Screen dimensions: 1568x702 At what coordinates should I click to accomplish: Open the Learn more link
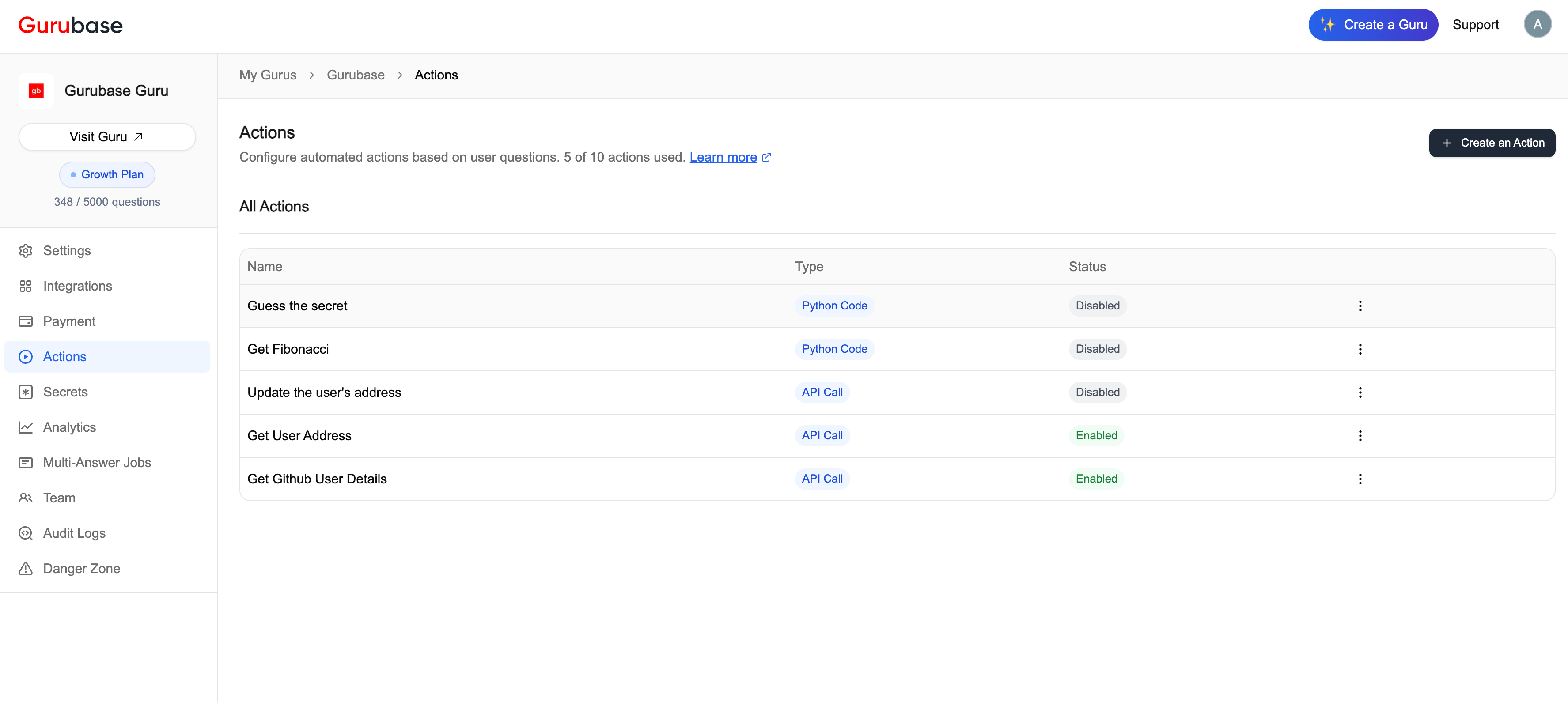(x=723, y=157)
